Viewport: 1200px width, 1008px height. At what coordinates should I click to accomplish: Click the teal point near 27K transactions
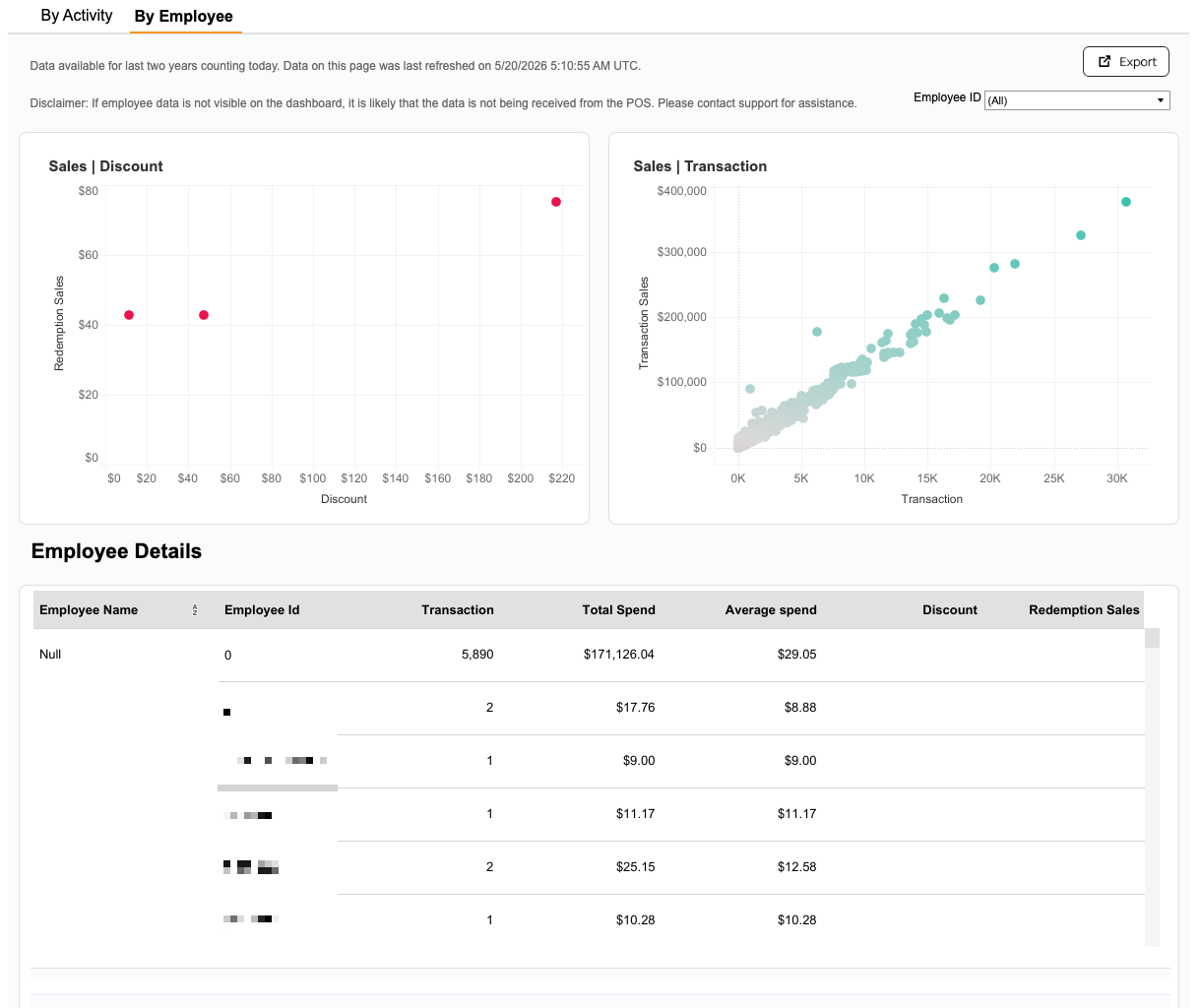pos(1081,235)
